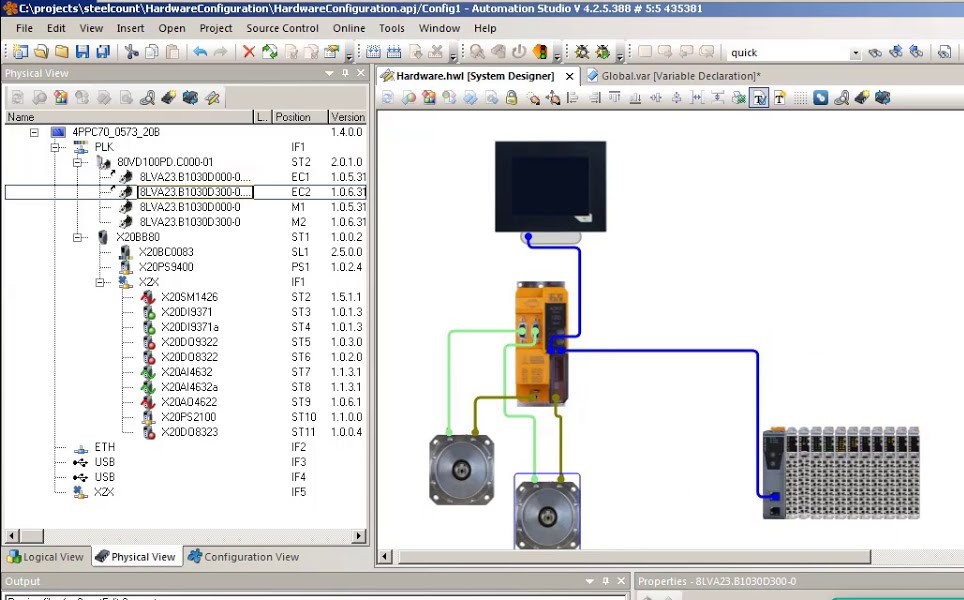Click the binoculars Find icon beside quick box
Screen dimensions: 964x600
coord(875,52)
